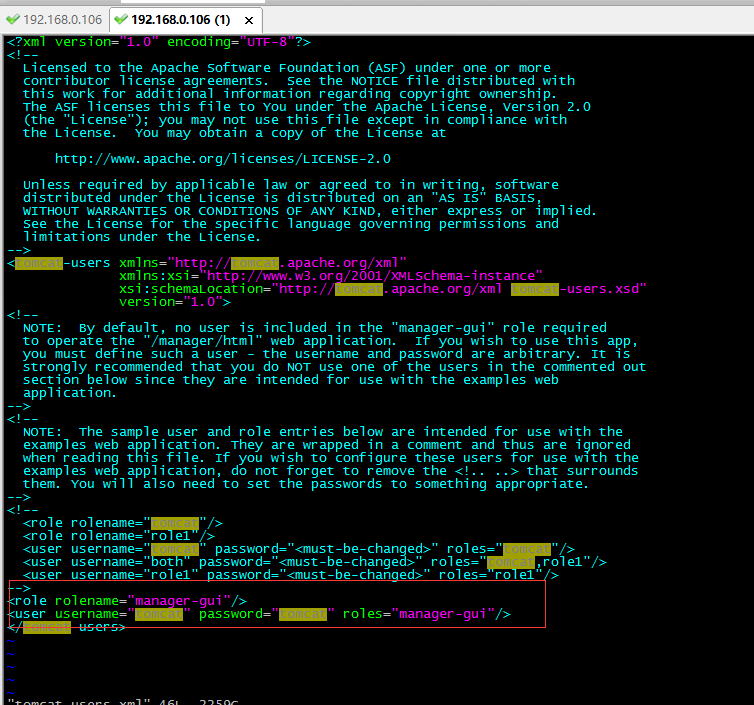
Task: Click green check icon on 192.168.0.106 (1) tab
Action: pos(121,19)
